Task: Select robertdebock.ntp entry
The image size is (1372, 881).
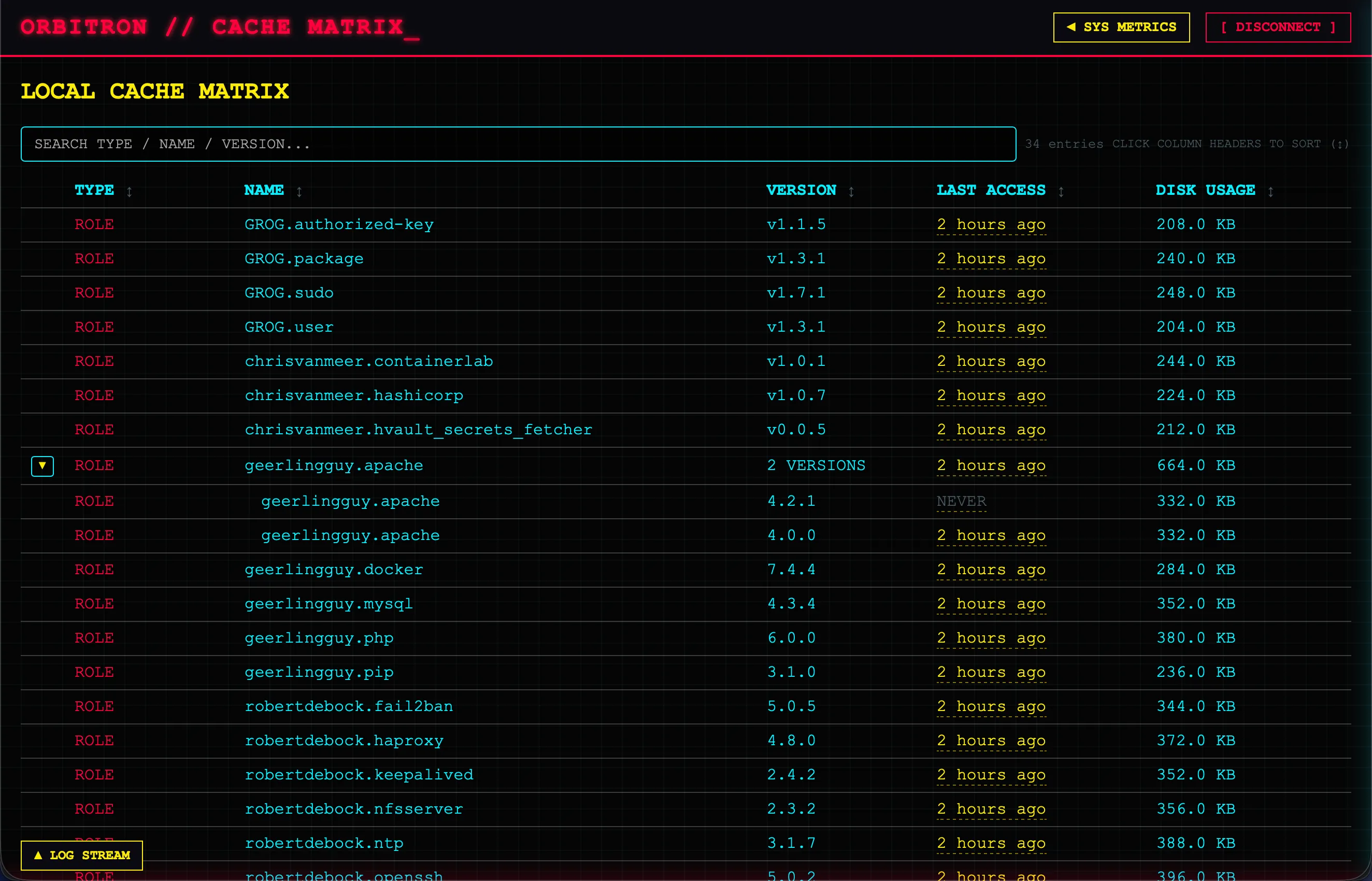Action: (x=324, y=843)
